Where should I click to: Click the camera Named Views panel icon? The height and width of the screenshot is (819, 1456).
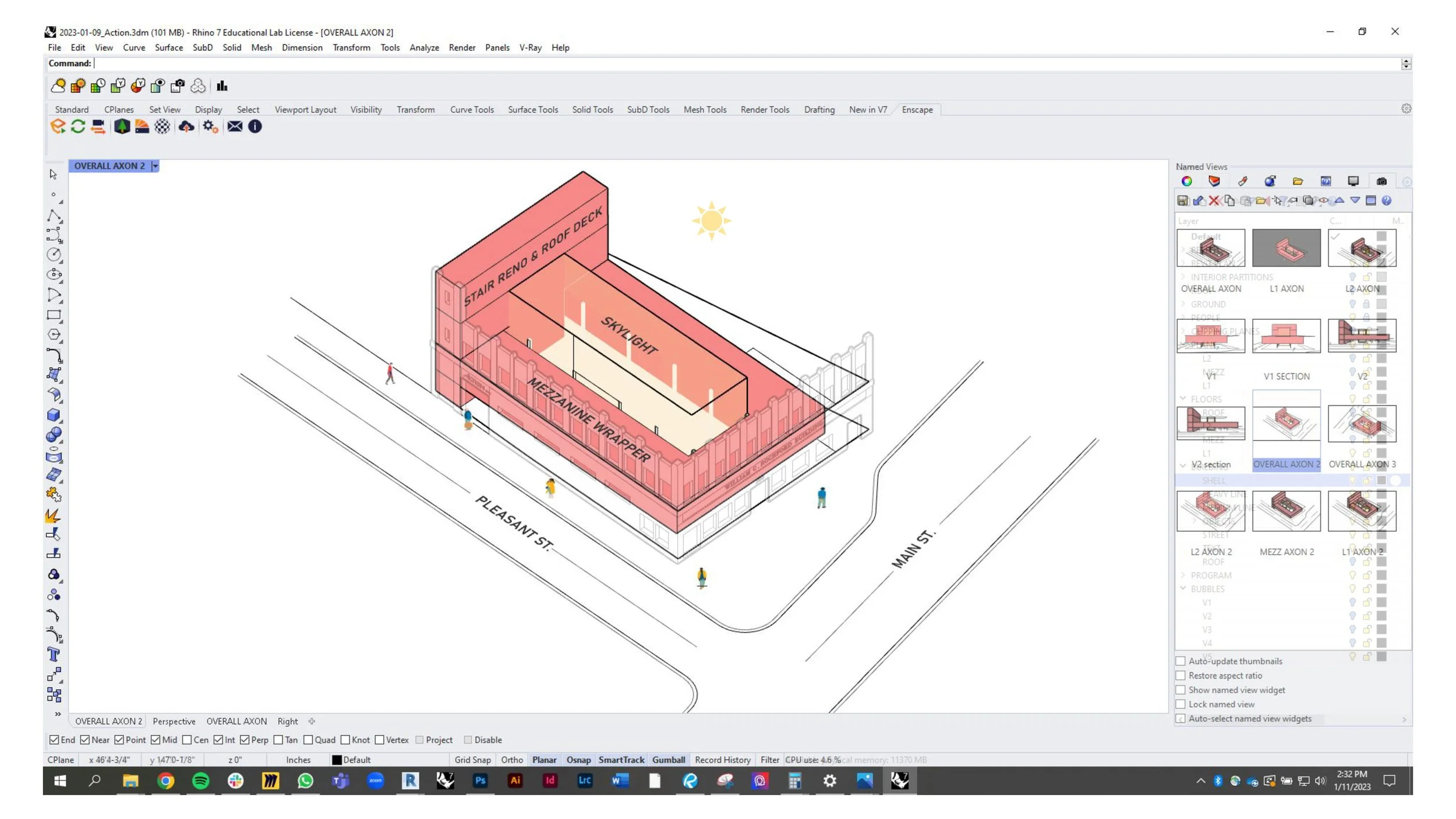1381,182
